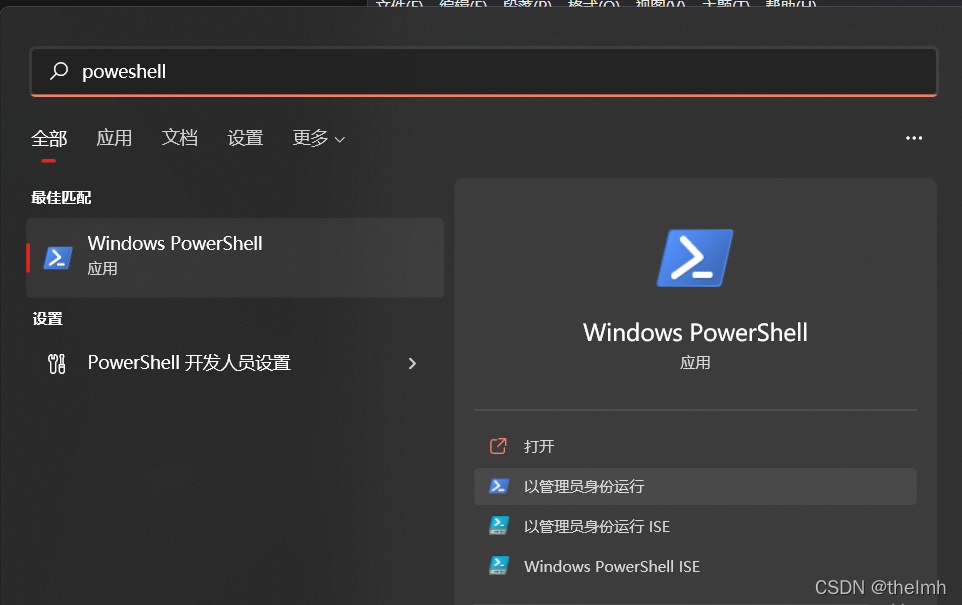
Task: Click the icon beside 以管理员身份运行 ISE
Action: (x=498, y=526)
